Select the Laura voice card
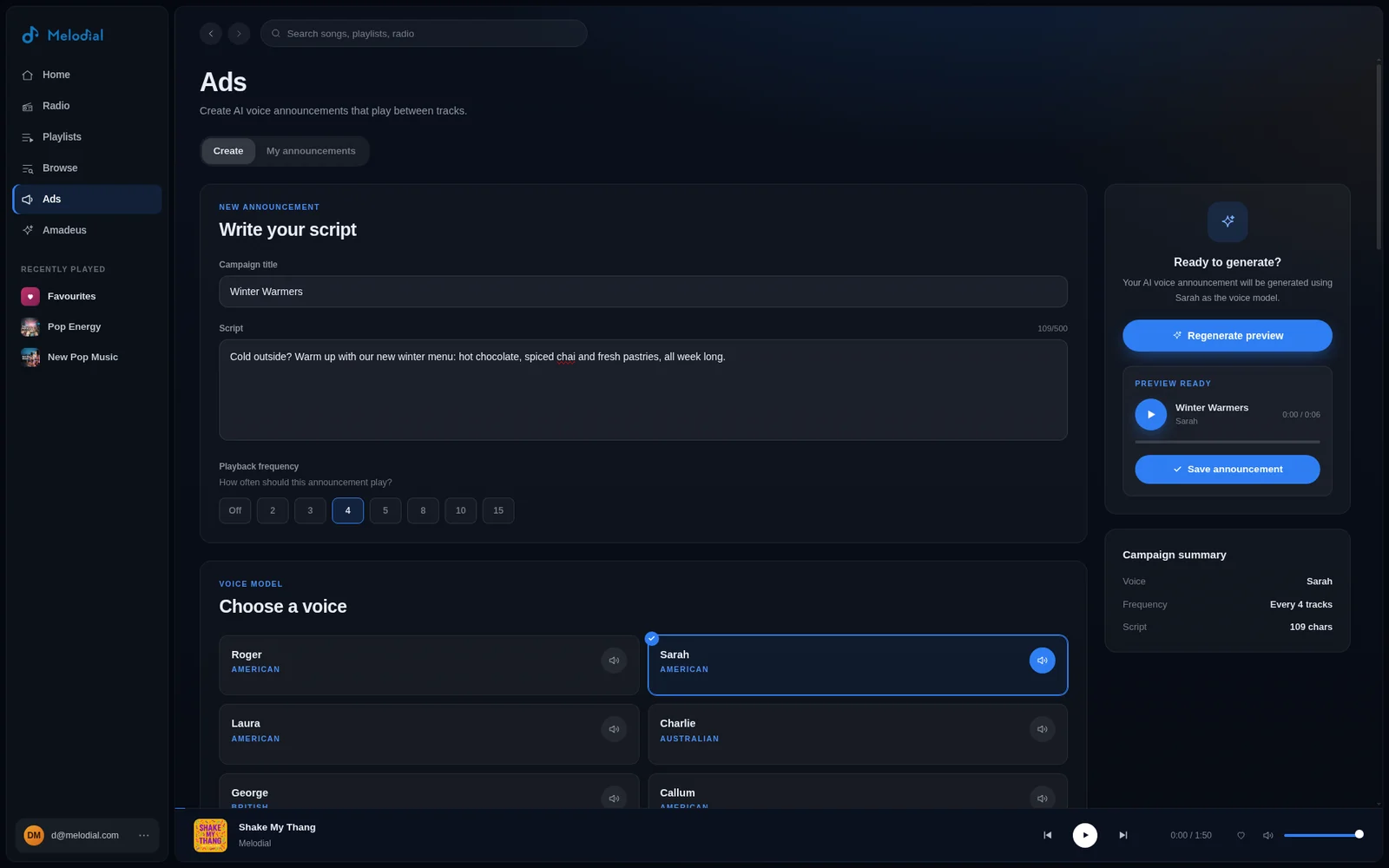The width and height of the screenshot is (1389, 868). (429, 734)
